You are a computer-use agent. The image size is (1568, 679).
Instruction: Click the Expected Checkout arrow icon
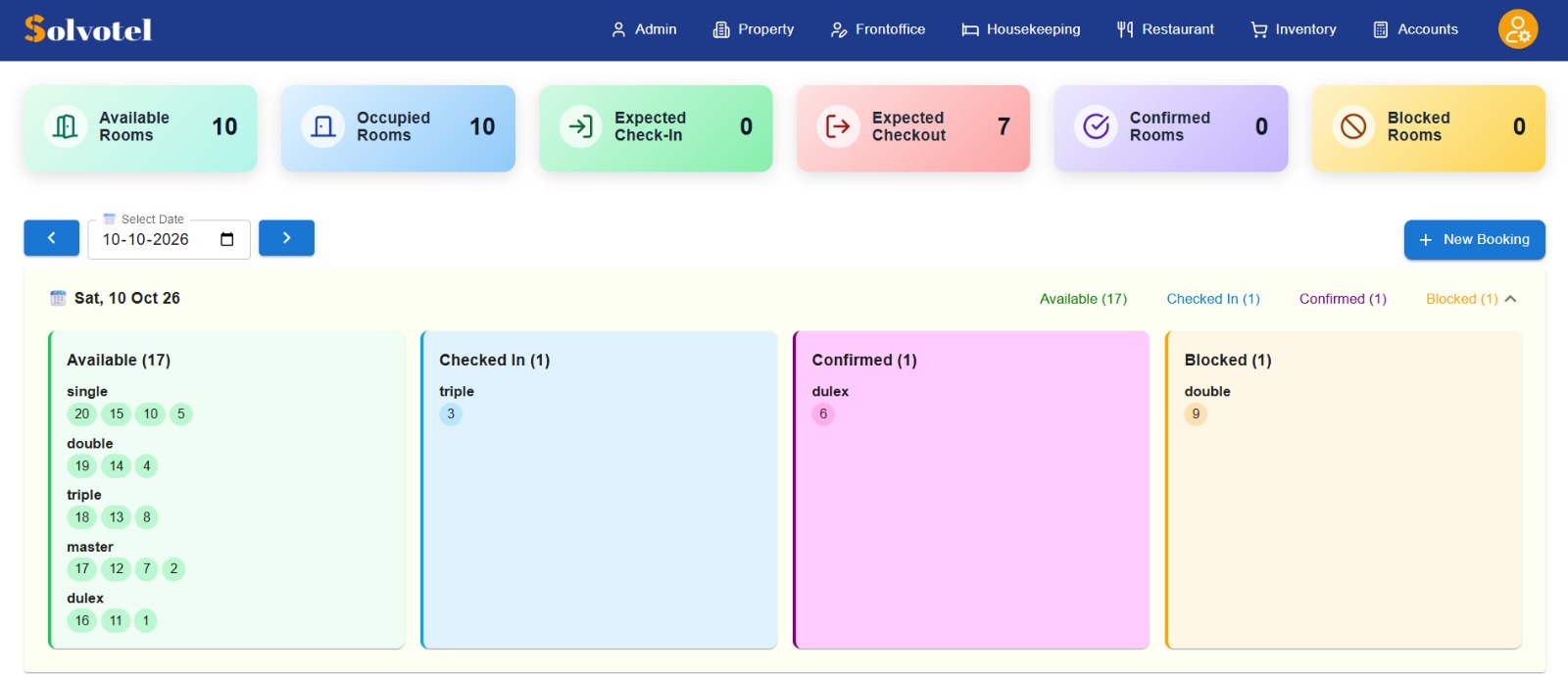click(x=838, y=126)
